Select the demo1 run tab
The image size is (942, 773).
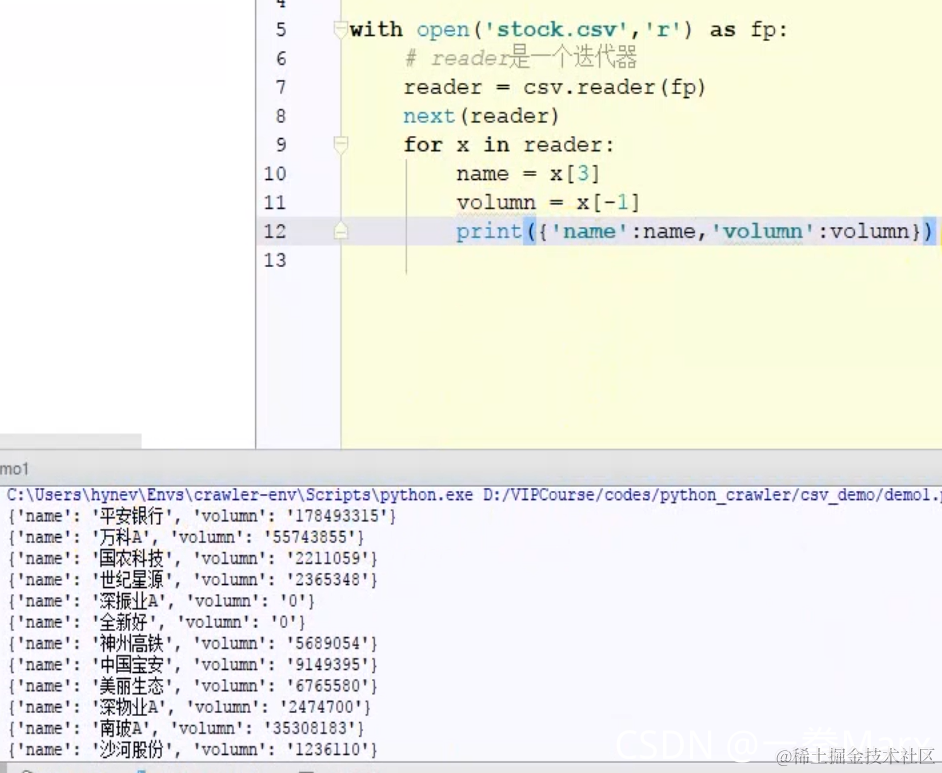pyautogui.click(x=14, y=468)
